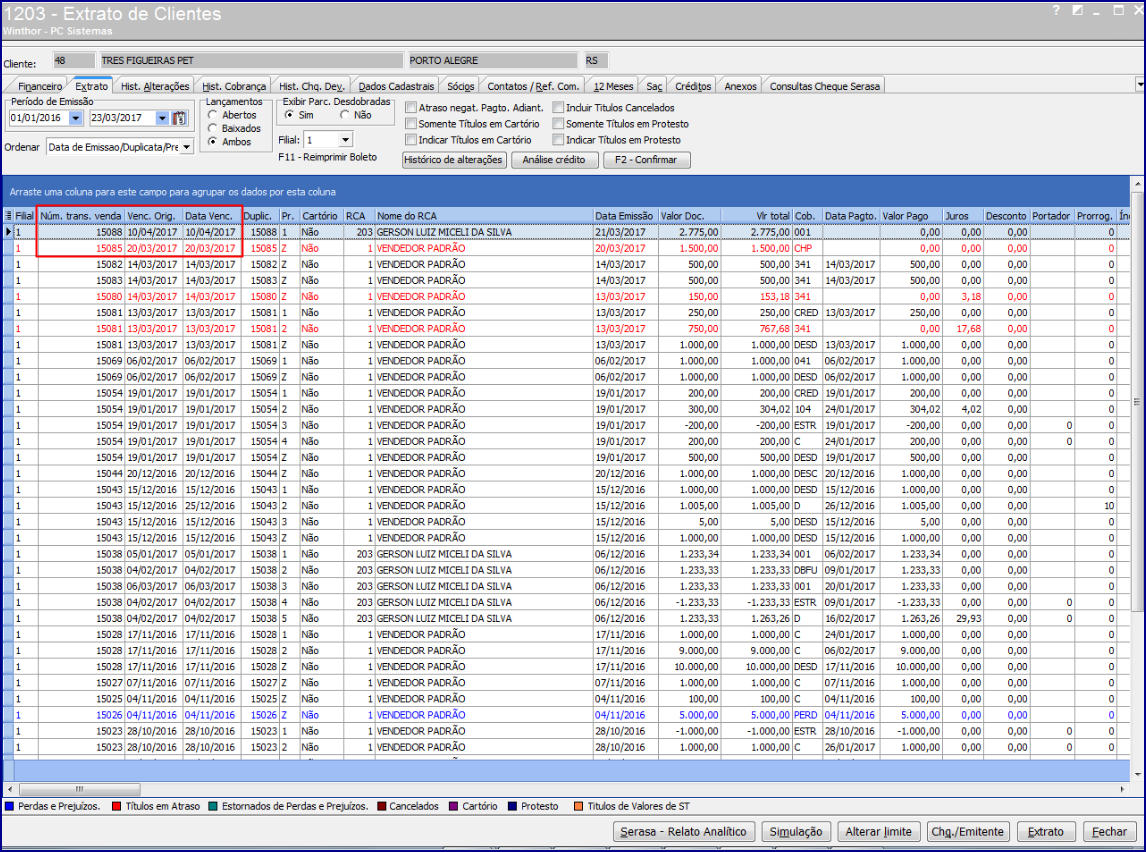Enable Incluir Títulos Cancelados checkbox
Viewport: 1146px width, 852px height.
click(x=558, y=107)
